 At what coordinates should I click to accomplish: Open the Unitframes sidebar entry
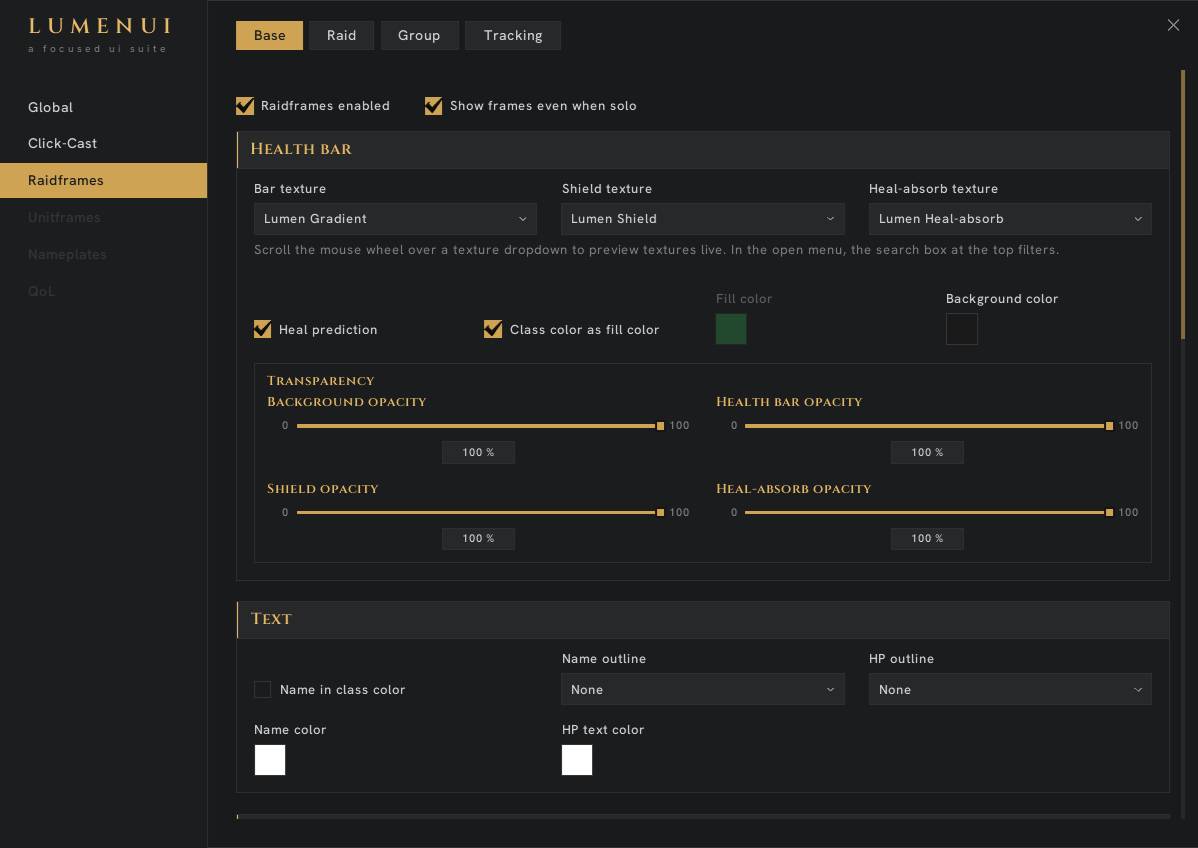pyautogui.click(x=103, y=218)
